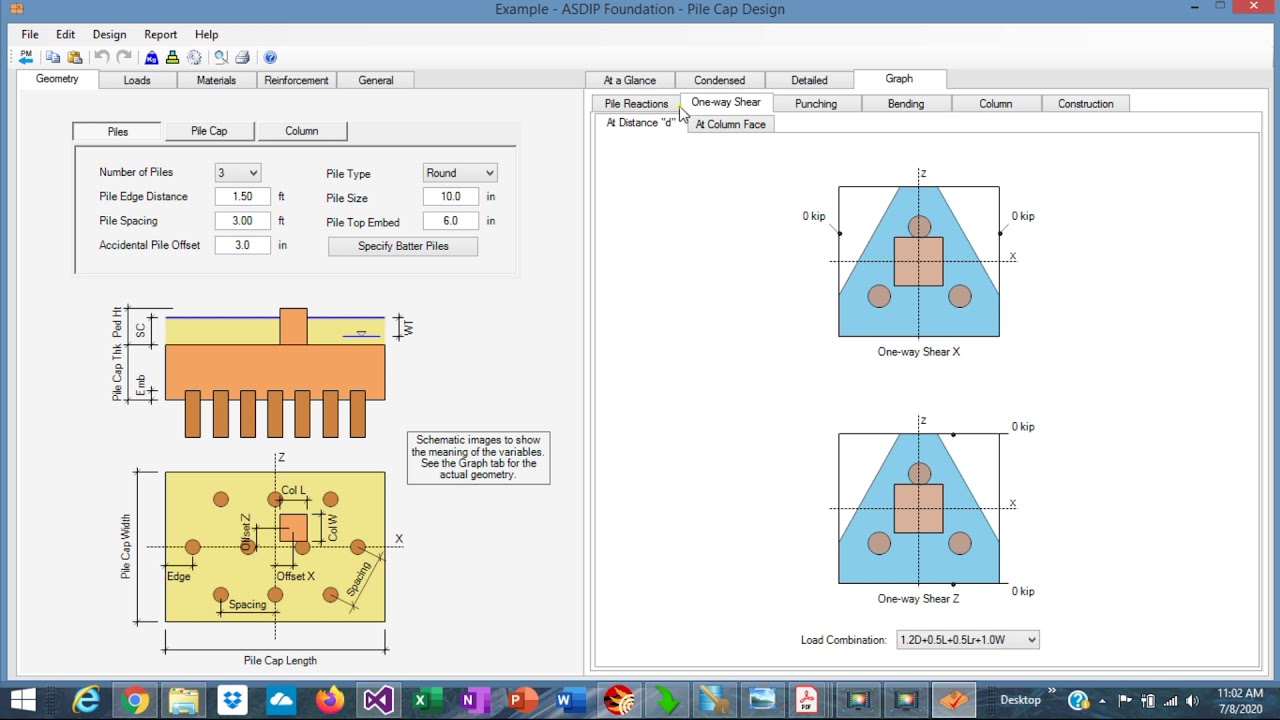The width and height of the screenshot is (1280, 720).
Task: Open the Design menu
Action: pos(109,34)
